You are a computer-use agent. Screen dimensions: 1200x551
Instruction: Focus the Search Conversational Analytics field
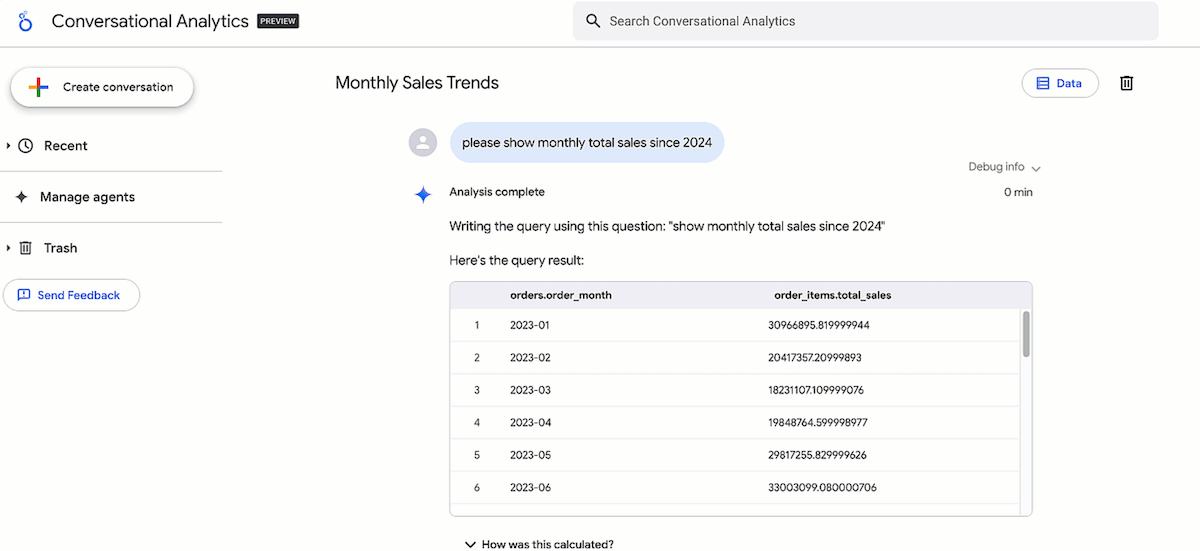tap(865, 21)
